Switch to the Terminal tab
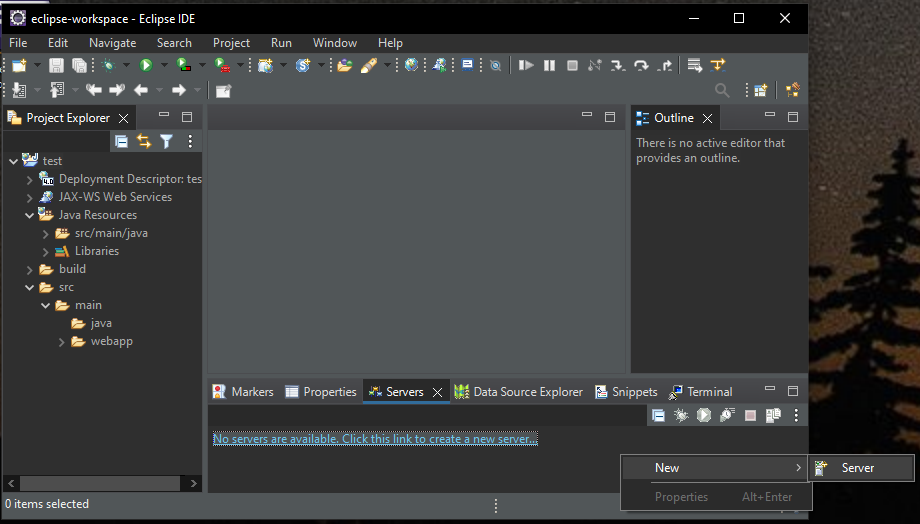 (701, 391)
